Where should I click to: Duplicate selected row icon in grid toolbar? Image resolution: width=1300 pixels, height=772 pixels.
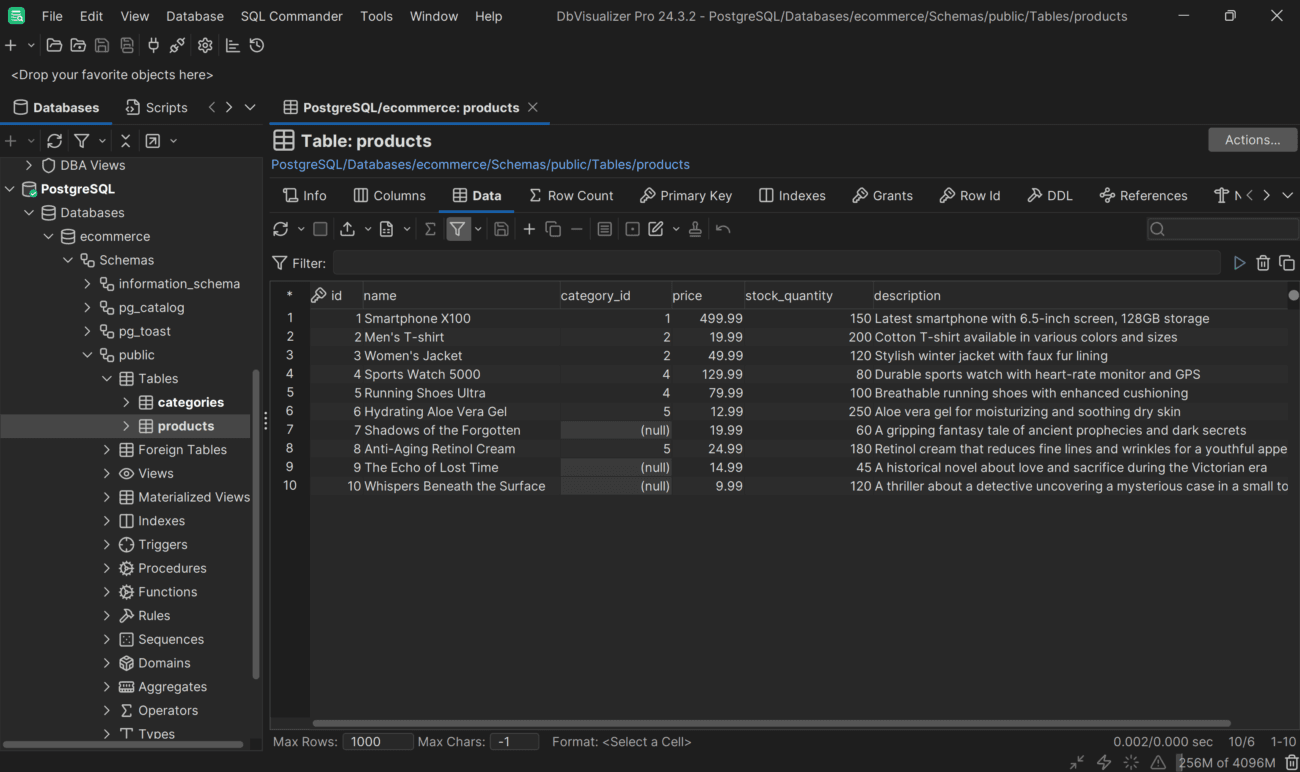coord(553,229)
